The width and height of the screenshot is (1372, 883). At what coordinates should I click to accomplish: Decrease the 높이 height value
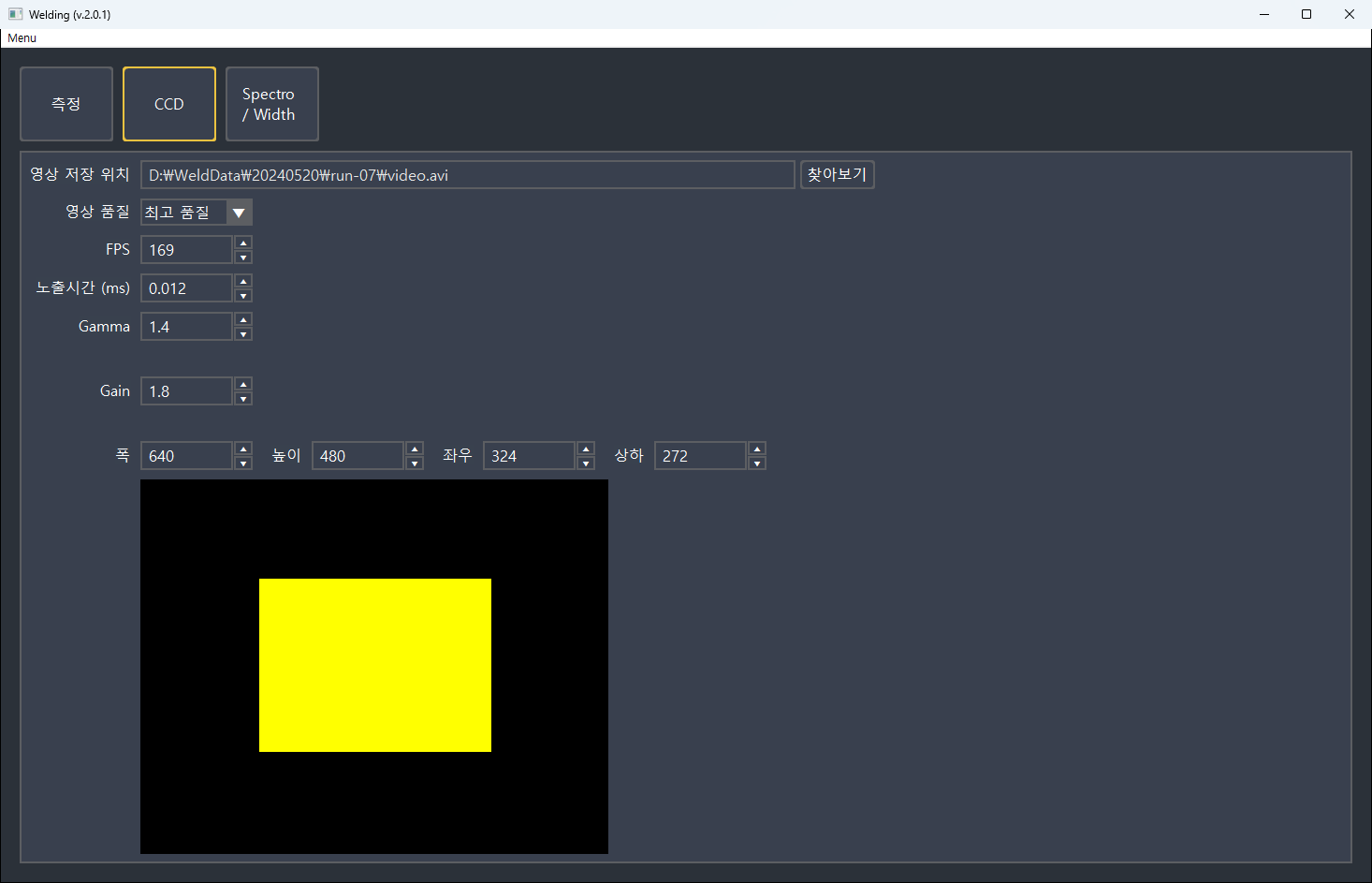[x=415, y=464]
